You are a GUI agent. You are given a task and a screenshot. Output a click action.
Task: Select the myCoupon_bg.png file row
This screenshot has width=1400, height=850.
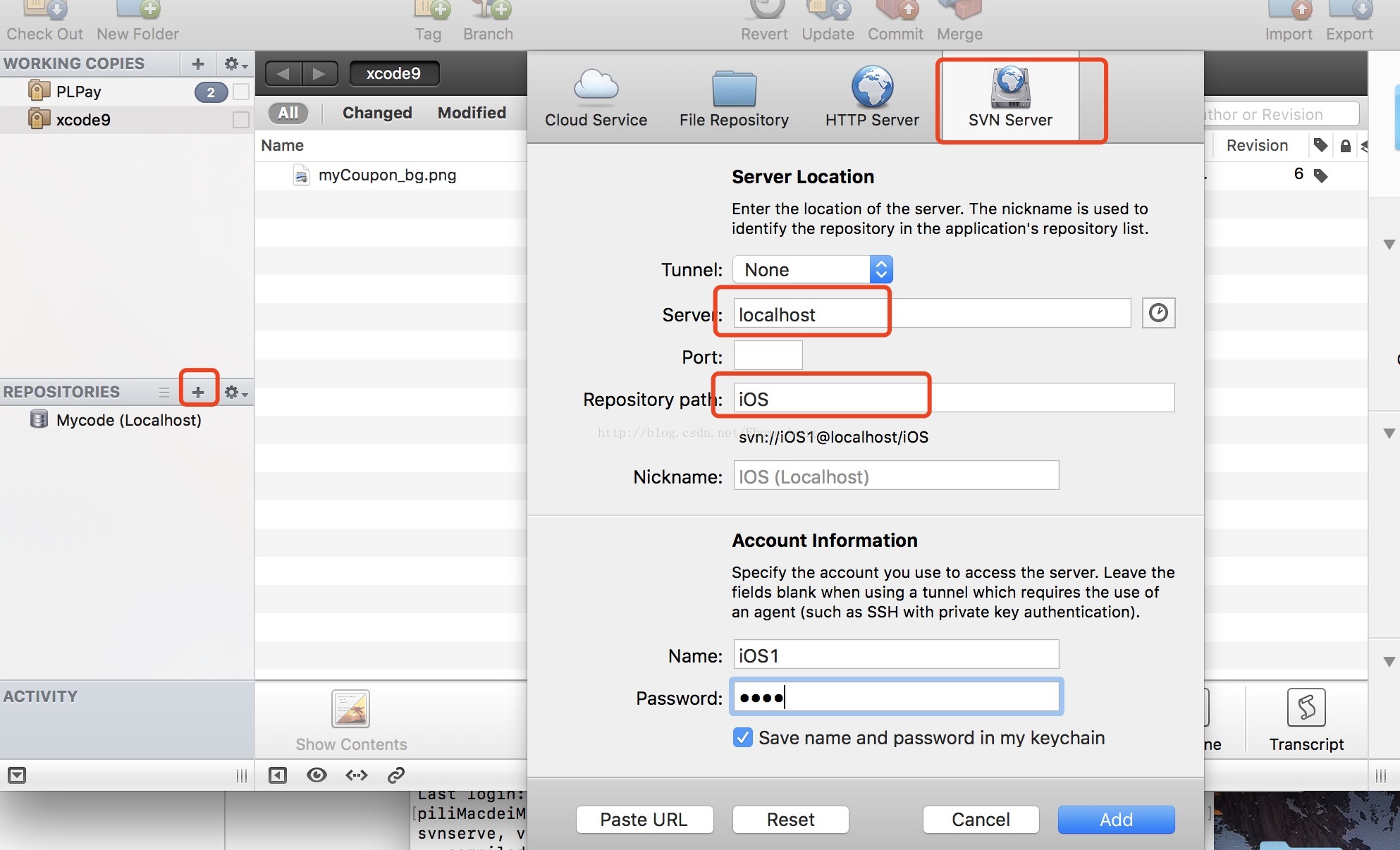[391, 175]
